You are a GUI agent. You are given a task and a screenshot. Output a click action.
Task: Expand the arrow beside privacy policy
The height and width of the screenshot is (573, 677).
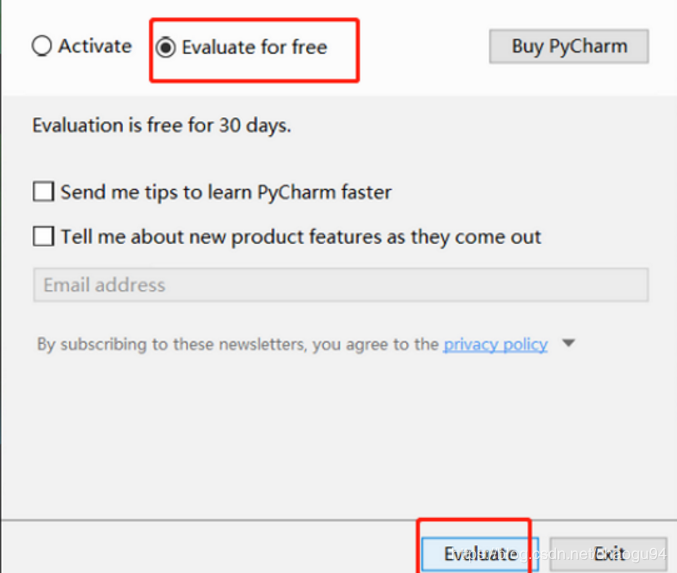click(569, 343)
